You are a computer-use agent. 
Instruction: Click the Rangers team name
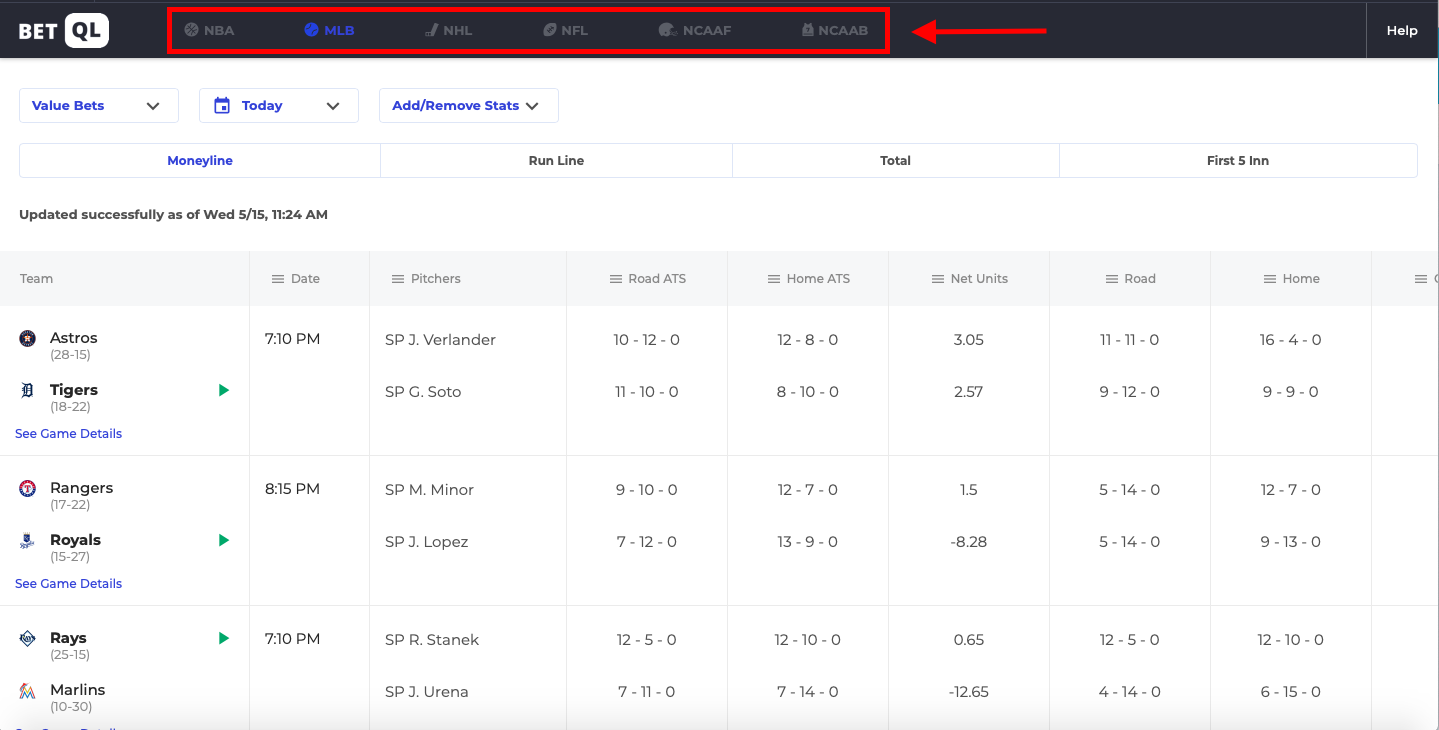(x=82, y=488)
